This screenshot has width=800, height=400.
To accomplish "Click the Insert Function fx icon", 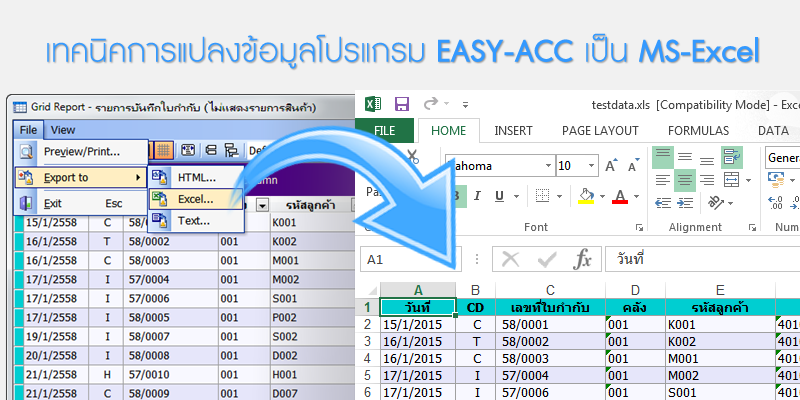I will [x=581, y=260].
